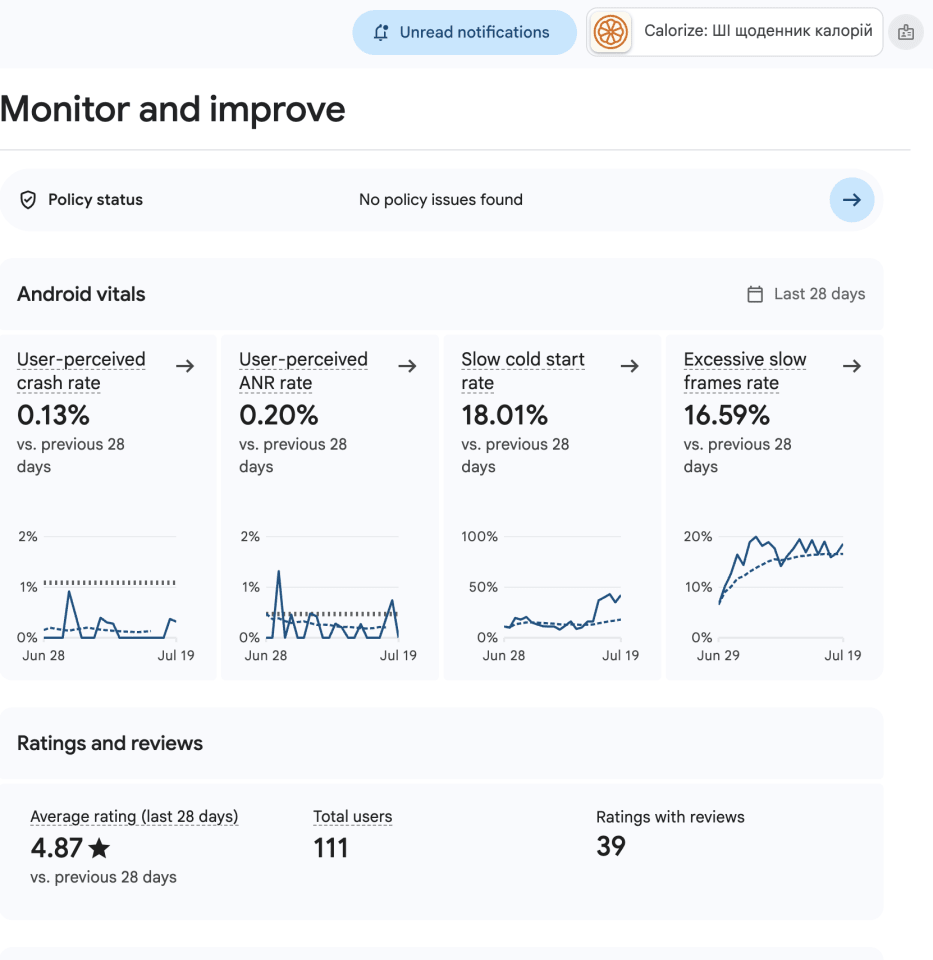Open policy status details arrow button
933x960 pixels.
click(852, 200)
